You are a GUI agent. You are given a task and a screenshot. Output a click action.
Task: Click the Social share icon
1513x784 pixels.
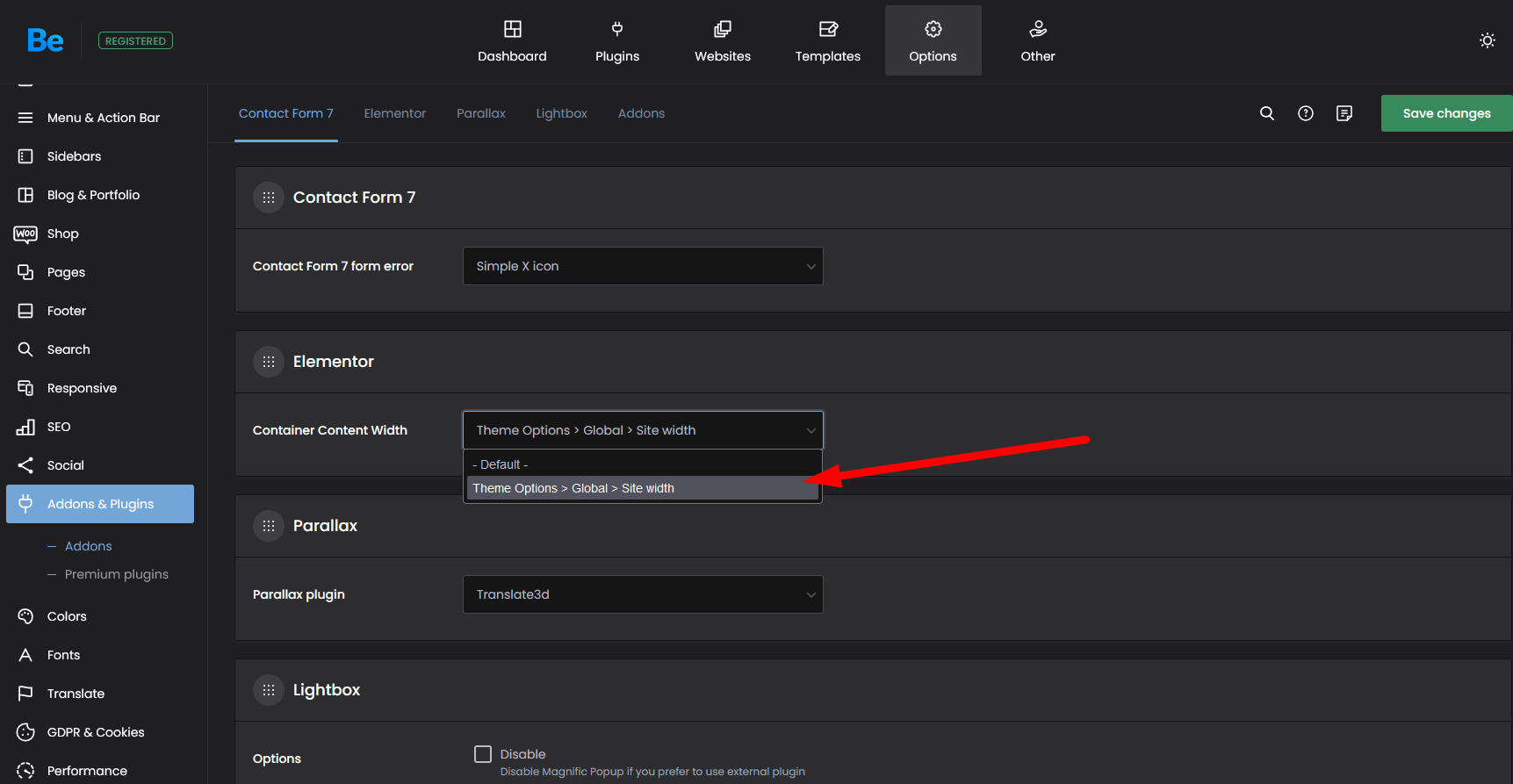click(25, 465)
